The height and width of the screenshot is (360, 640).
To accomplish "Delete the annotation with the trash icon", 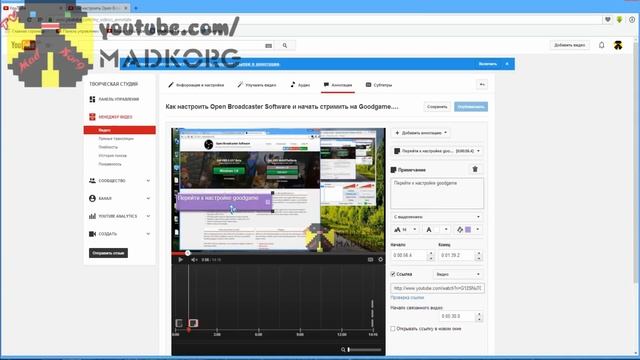I will click(x=475, y=169).
